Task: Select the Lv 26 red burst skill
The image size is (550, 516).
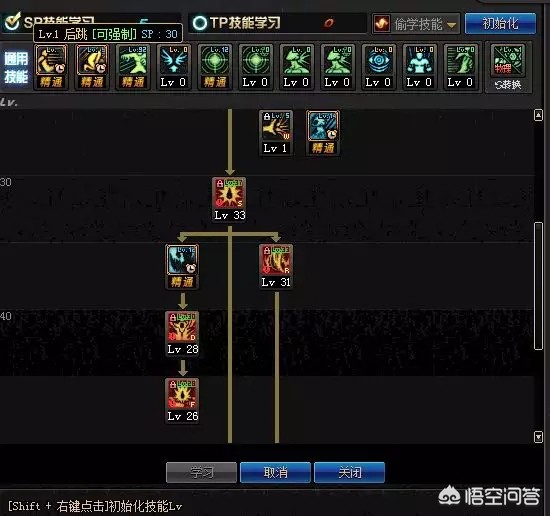Action: coord(182,394)
